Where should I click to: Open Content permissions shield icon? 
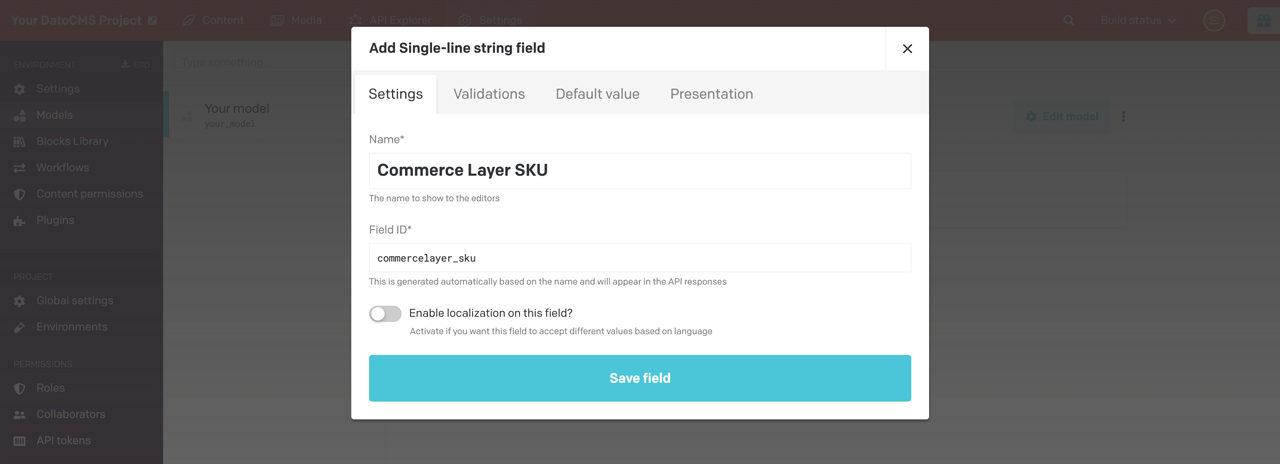point(19,194)
